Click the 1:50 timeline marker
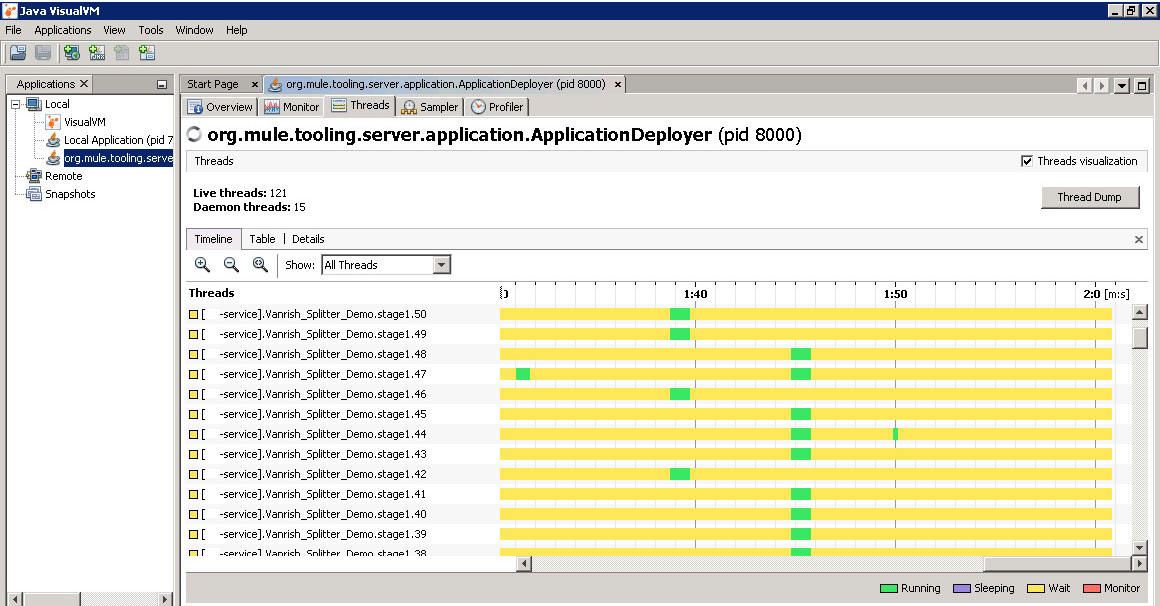This screenshot has width=1160, height=606. (x=895, y=294)
